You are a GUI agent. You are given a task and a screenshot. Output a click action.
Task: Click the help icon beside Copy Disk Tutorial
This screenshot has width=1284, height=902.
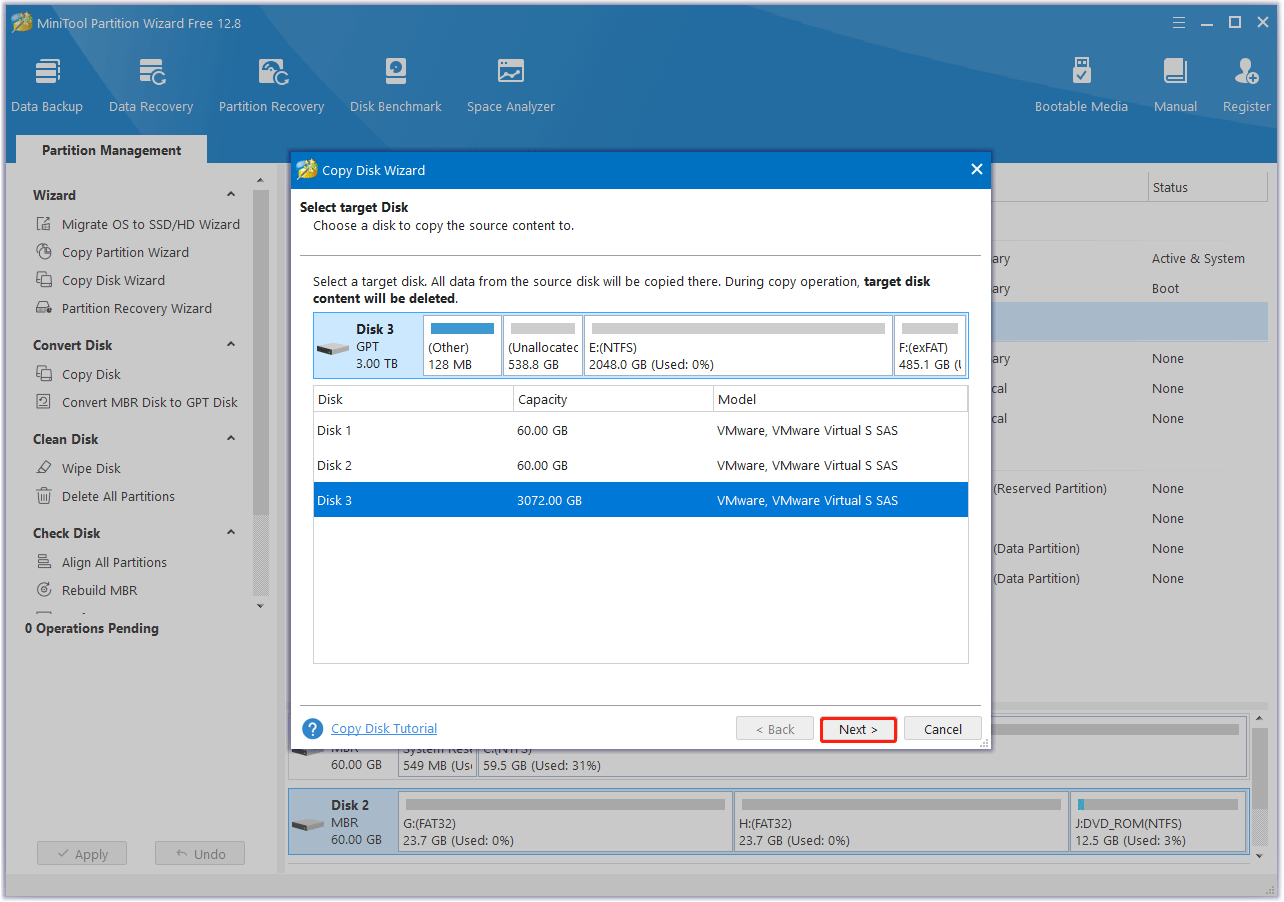coord(312,728)
